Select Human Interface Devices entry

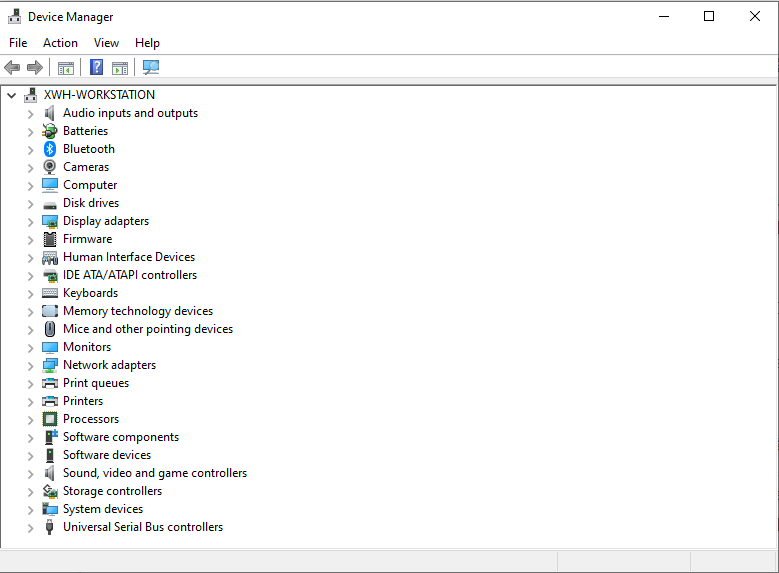(128, 257)
